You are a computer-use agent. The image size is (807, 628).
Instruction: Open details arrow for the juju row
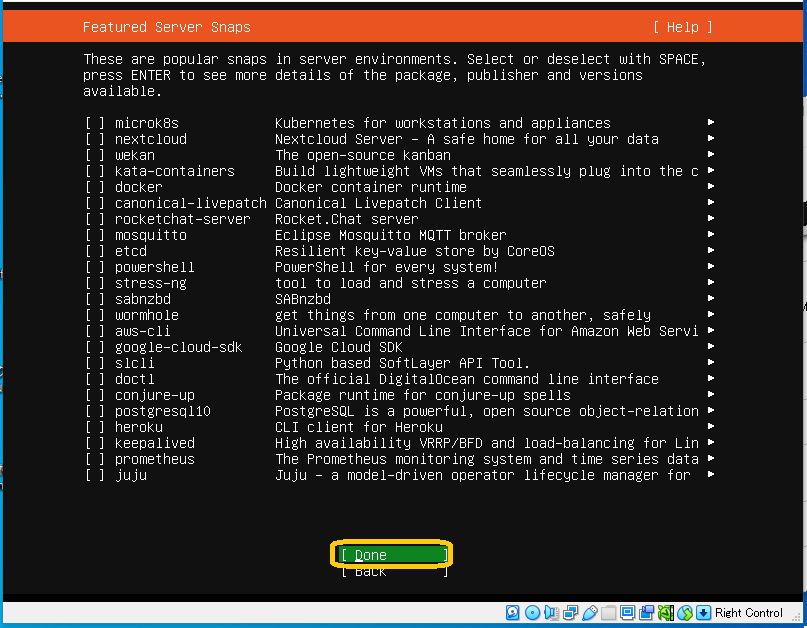click(710, 475)
